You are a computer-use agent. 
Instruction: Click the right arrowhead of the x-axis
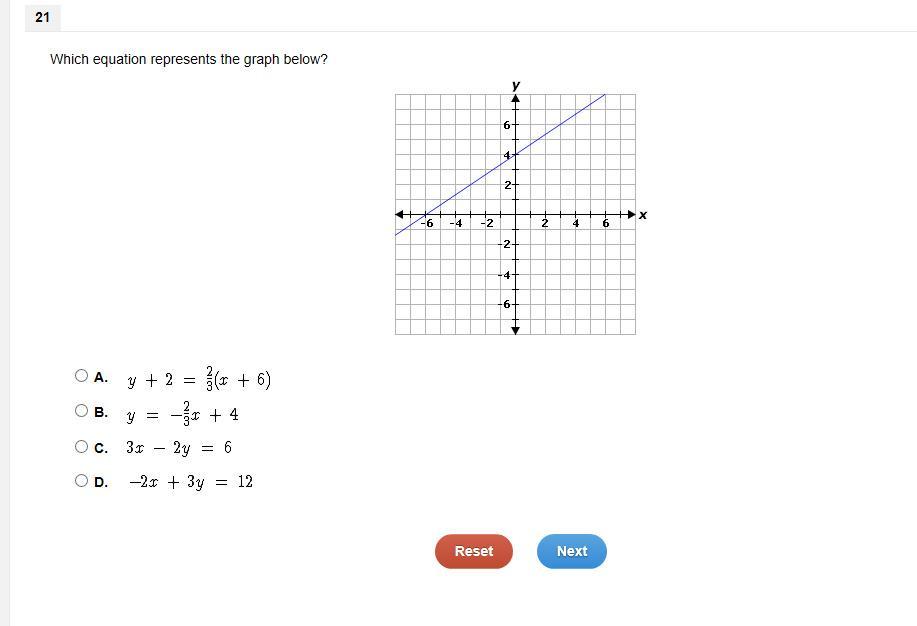point(632,215)
